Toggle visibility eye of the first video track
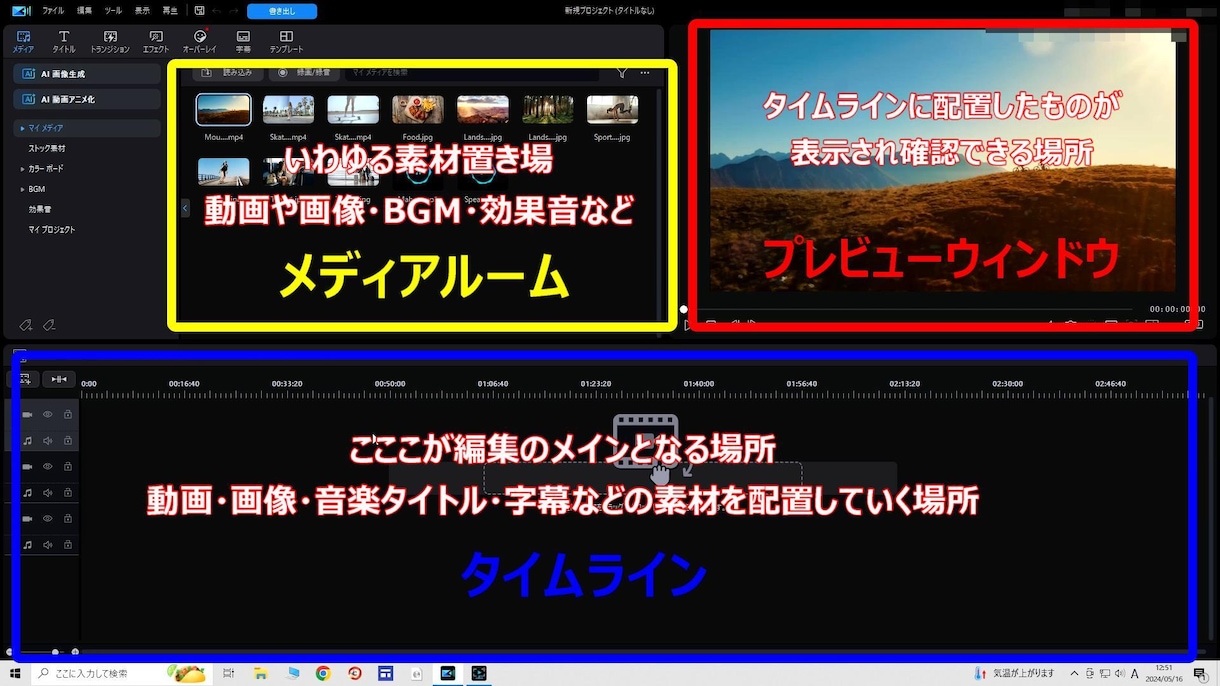 coord(47,414)
